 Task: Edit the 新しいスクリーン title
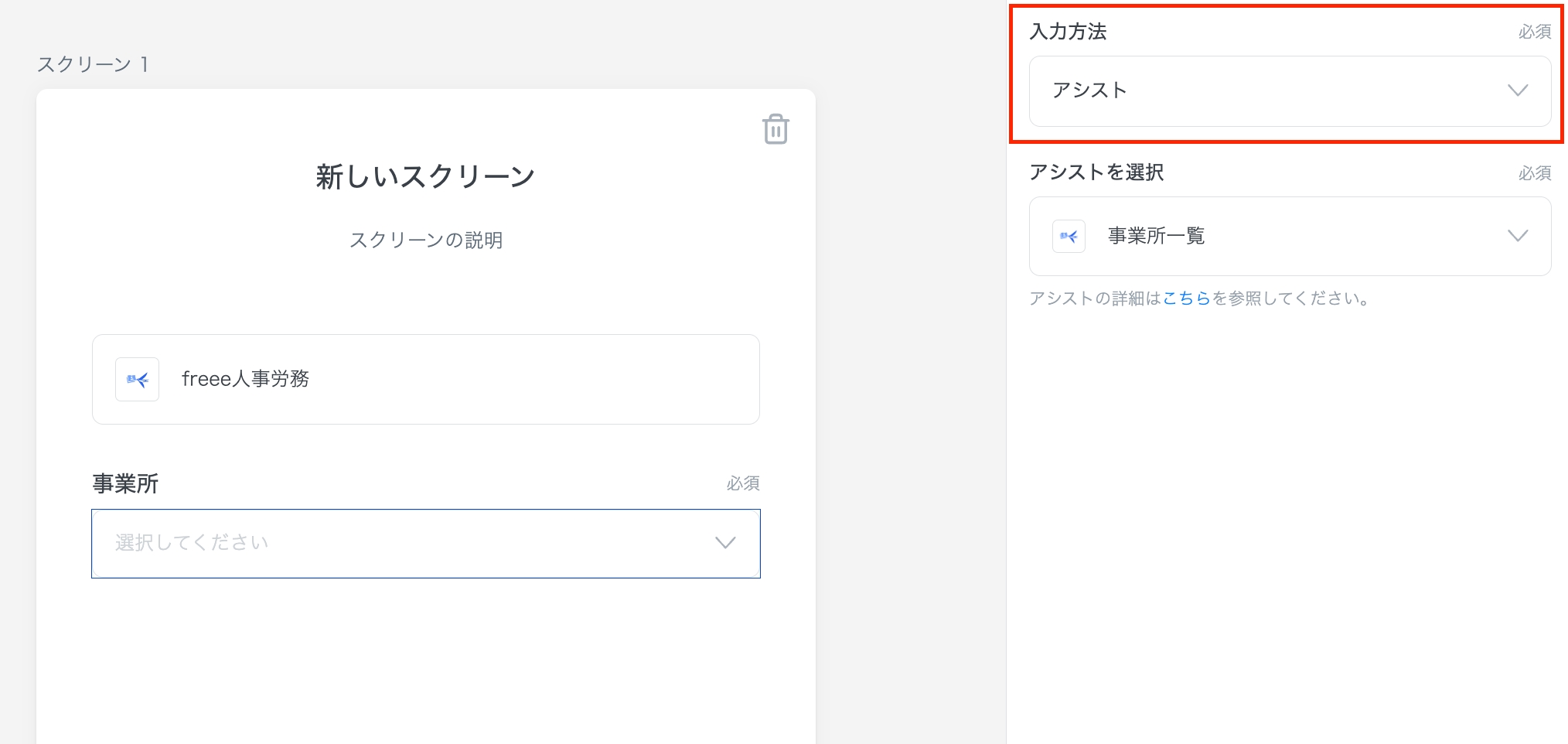[425, 176]
